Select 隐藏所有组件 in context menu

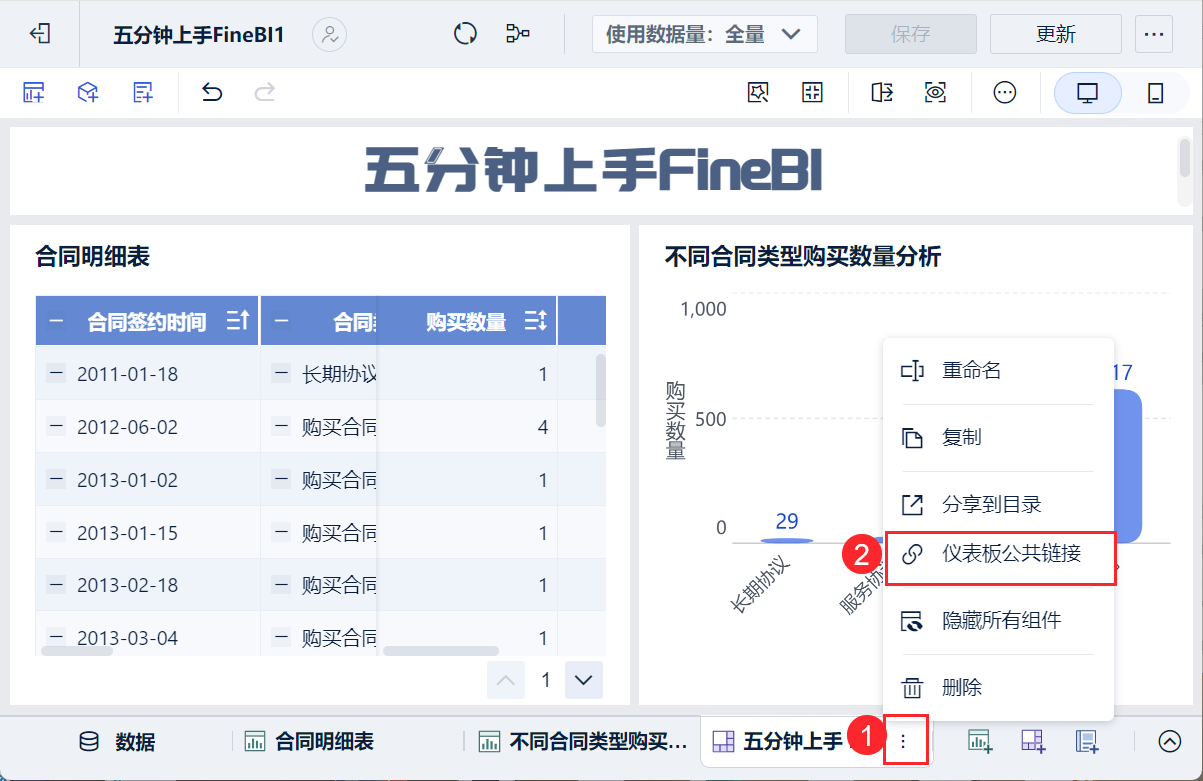coord(998,620)
